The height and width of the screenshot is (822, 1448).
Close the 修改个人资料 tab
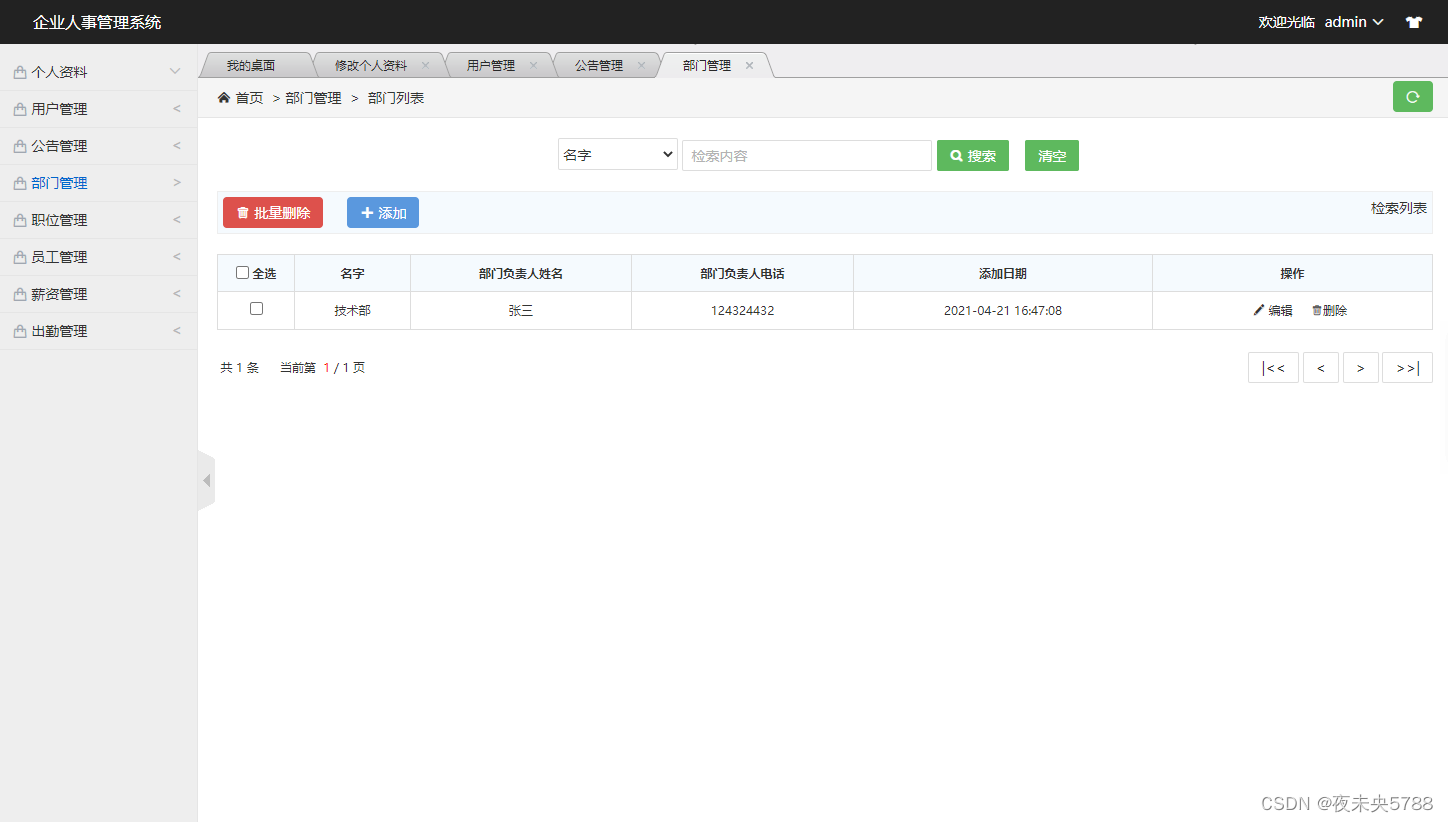coord(425,65)
